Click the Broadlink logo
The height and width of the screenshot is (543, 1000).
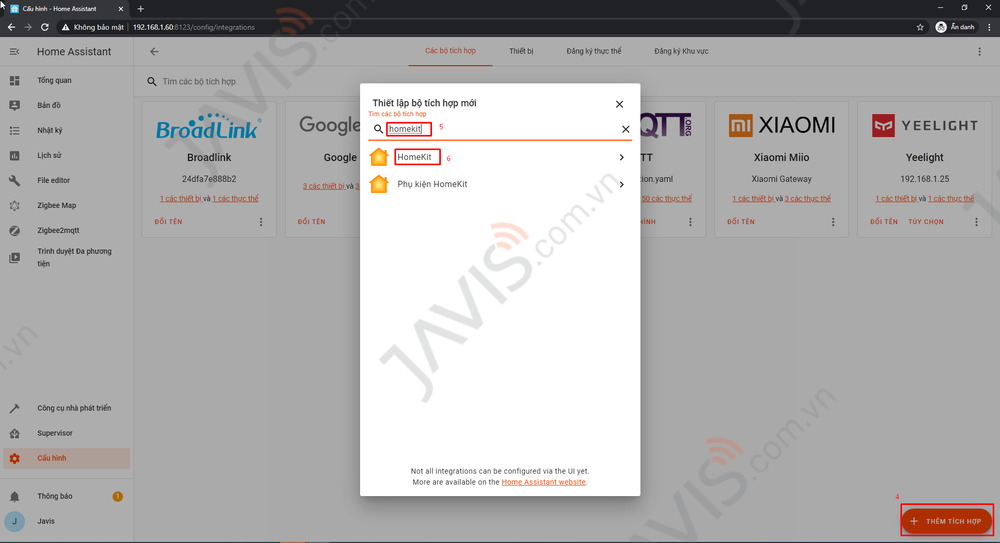[x=209, y=126]
